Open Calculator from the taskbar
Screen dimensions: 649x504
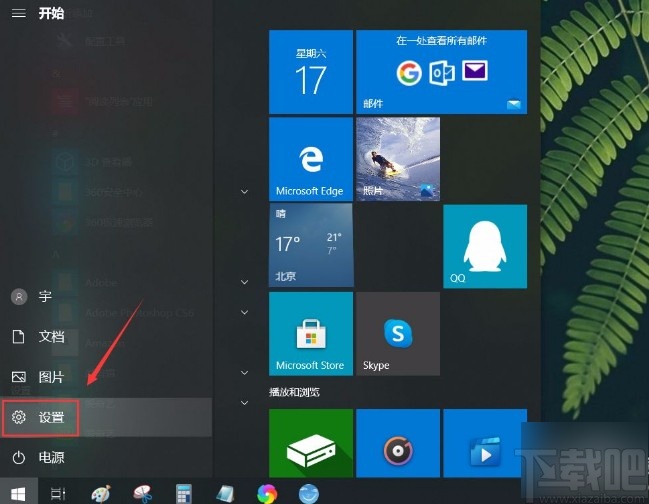[184, 493]
